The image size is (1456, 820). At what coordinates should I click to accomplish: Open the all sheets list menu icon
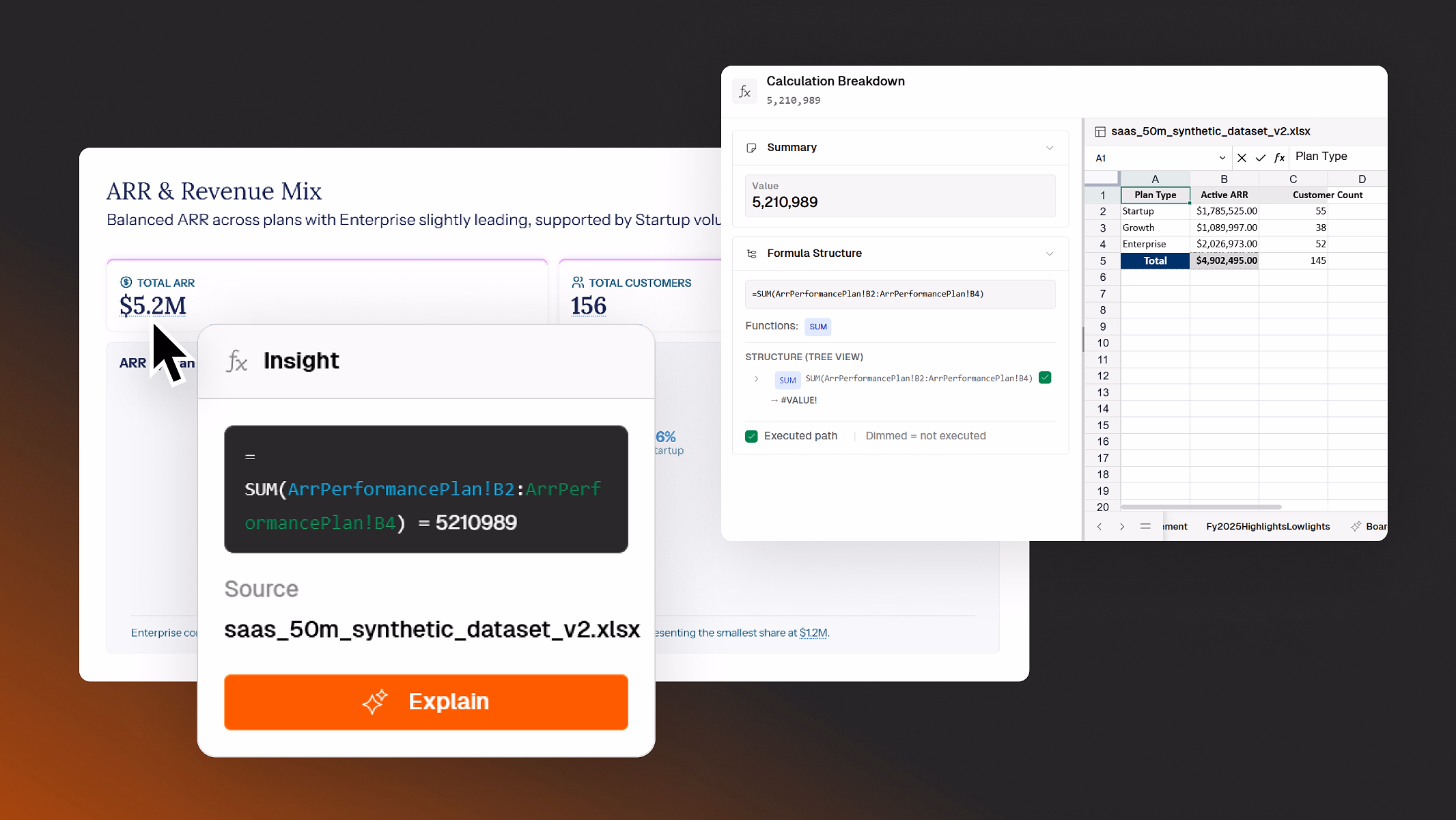click(1145, 526)
